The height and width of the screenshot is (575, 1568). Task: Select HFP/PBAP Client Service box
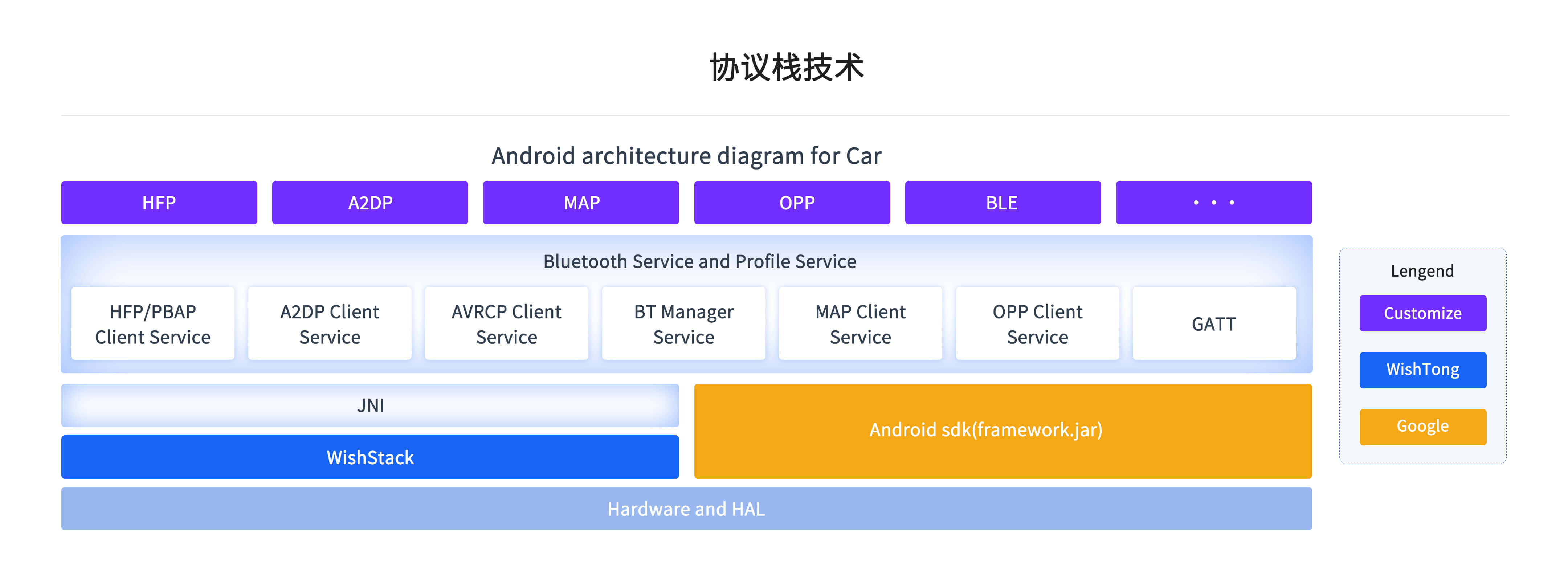[153, 324]
